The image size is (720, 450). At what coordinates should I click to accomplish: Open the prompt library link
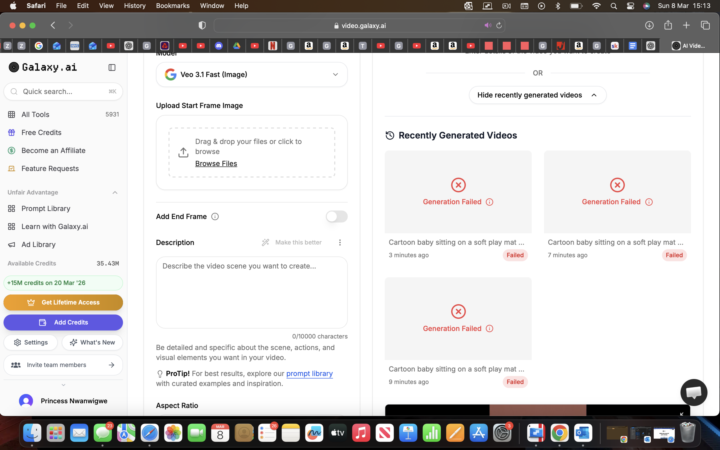309,374
